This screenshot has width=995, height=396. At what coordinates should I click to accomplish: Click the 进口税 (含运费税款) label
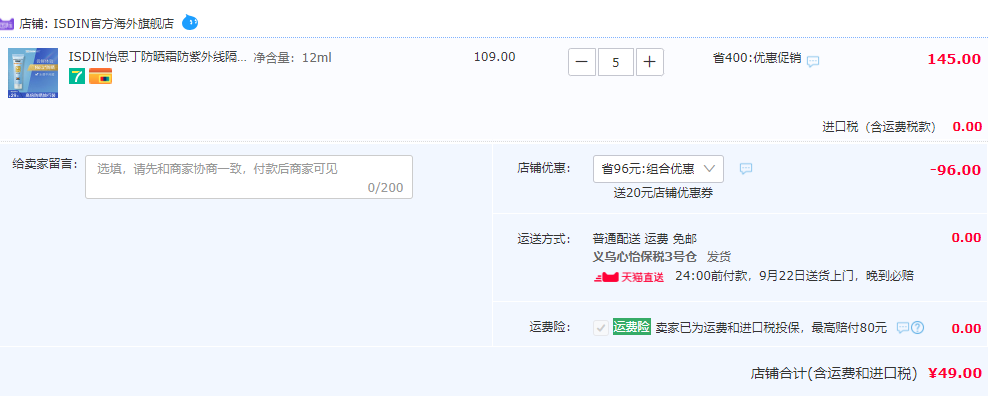(880, 127)
